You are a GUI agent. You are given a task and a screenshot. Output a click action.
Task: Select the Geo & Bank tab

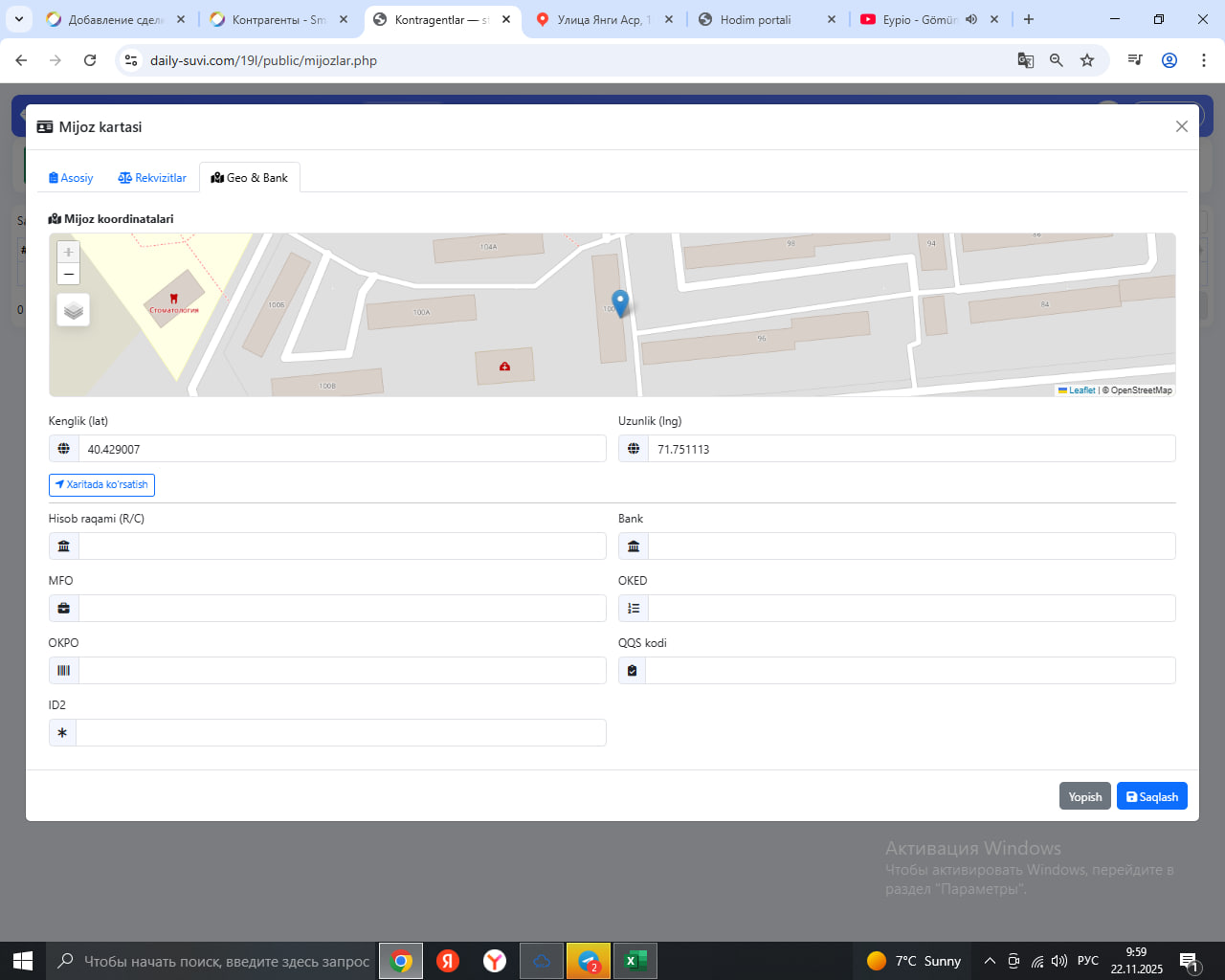point(250,178)
